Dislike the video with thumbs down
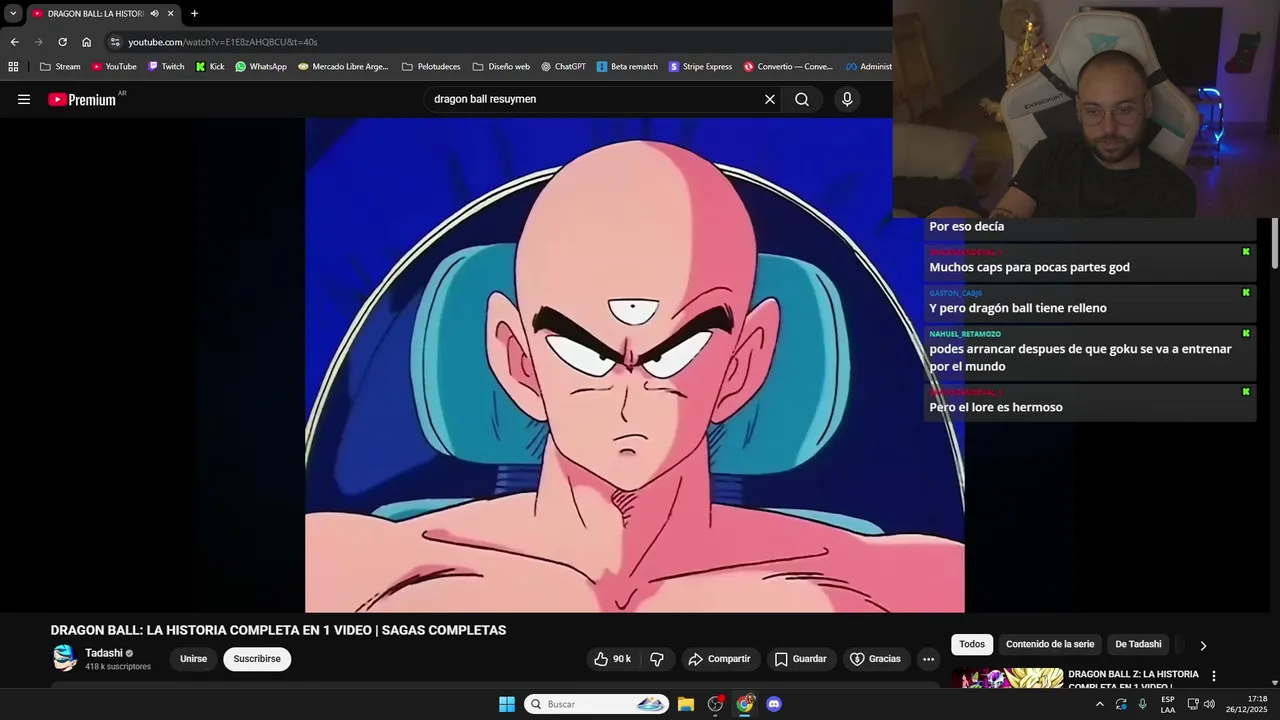Viewport: 1280px width, 720px height. (x=657, y=659)
